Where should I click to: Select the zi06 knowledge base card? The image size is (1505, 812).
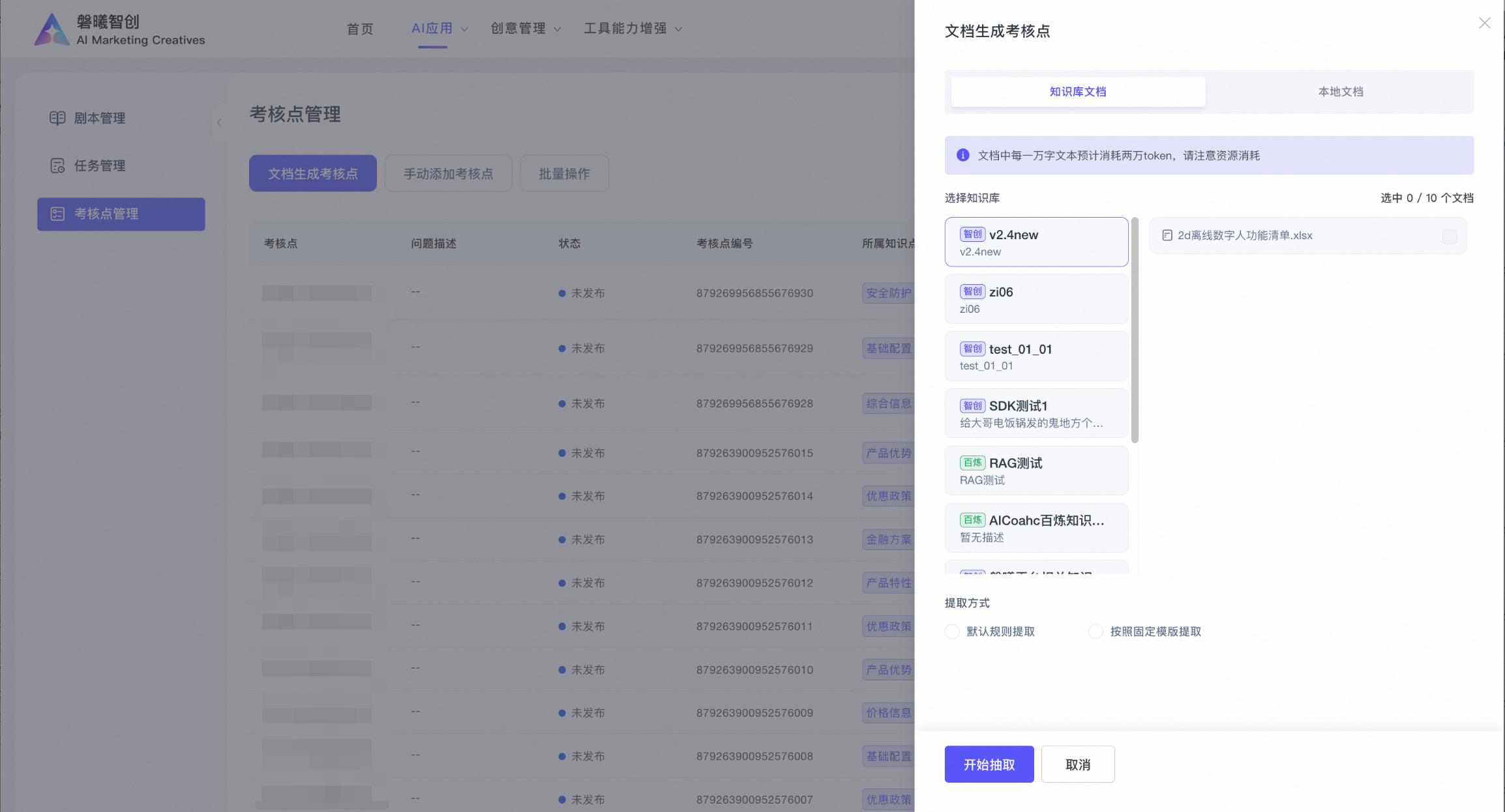point(1036,299)
